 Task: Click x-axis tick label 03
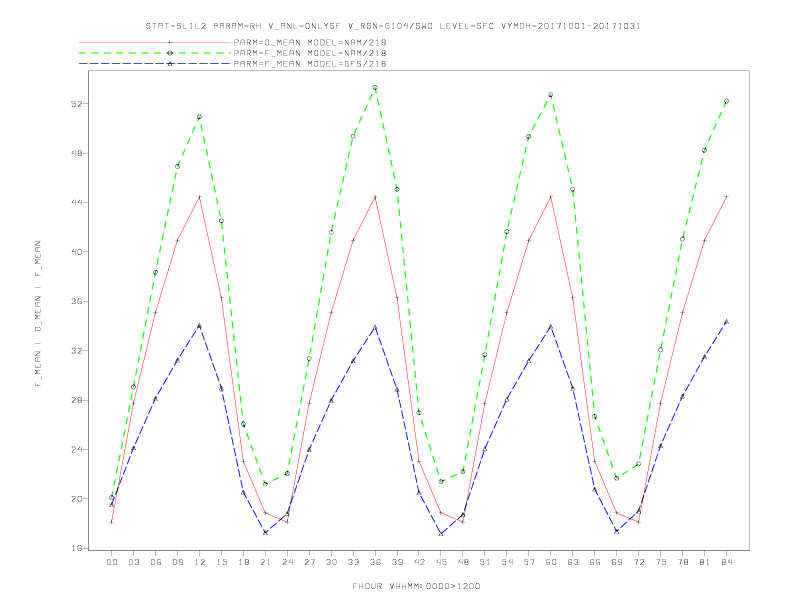coord(133,562)
